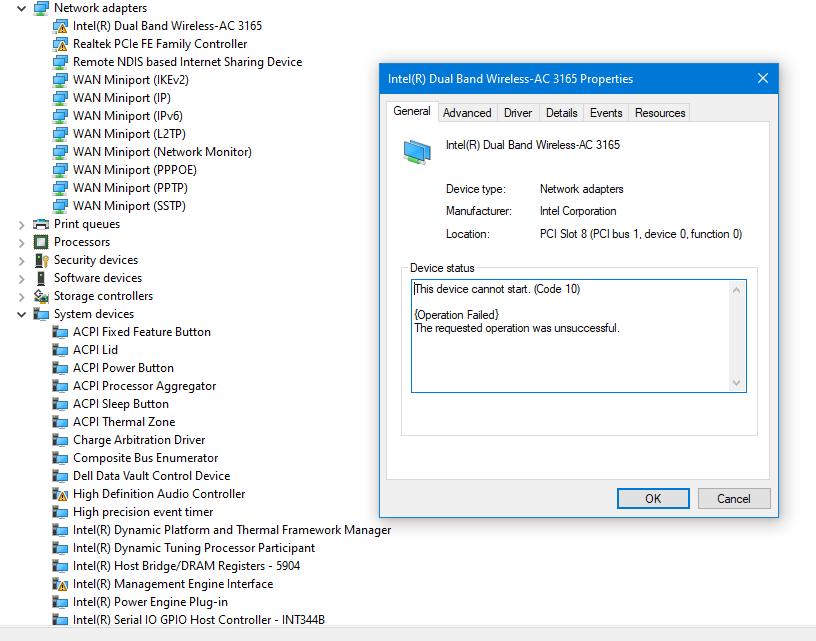Click the Dell Data Vault Control Device icon
This screenshot has height=641, width=816.
(x=60, y=476)
